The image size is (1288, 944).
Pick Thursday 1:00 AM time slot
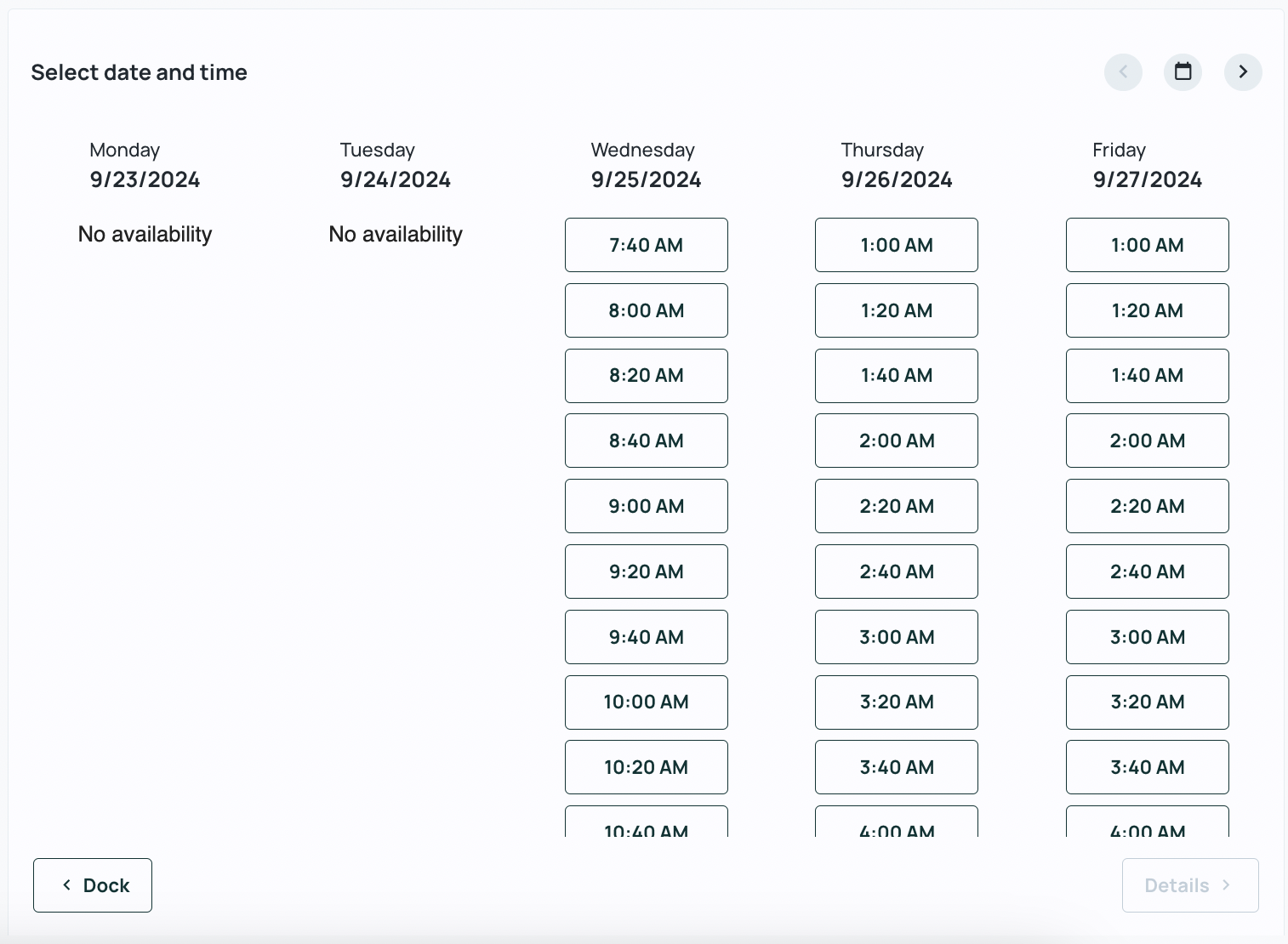click(x=897, y=245)
